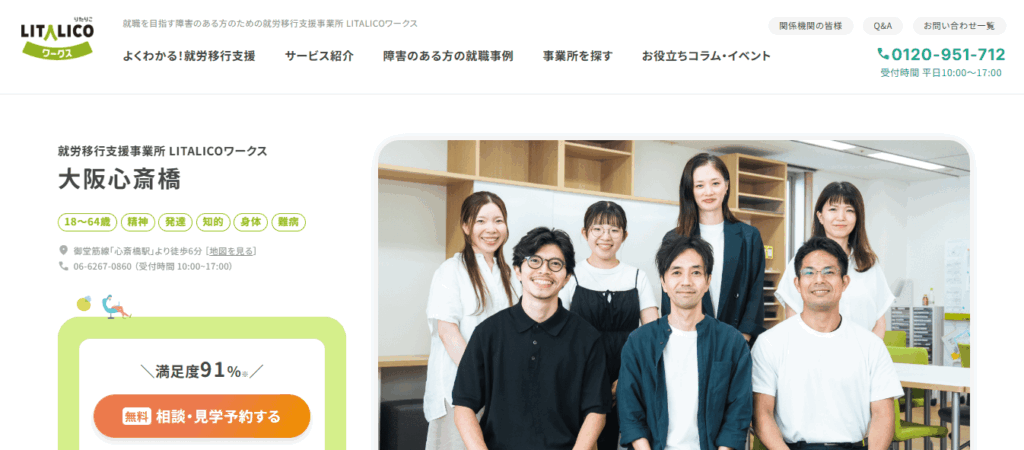Open 障害のある方の就職事例 menu
The height and width of the screenshot is (450, 1024).
pyautogui.click(x=448, y=56)
